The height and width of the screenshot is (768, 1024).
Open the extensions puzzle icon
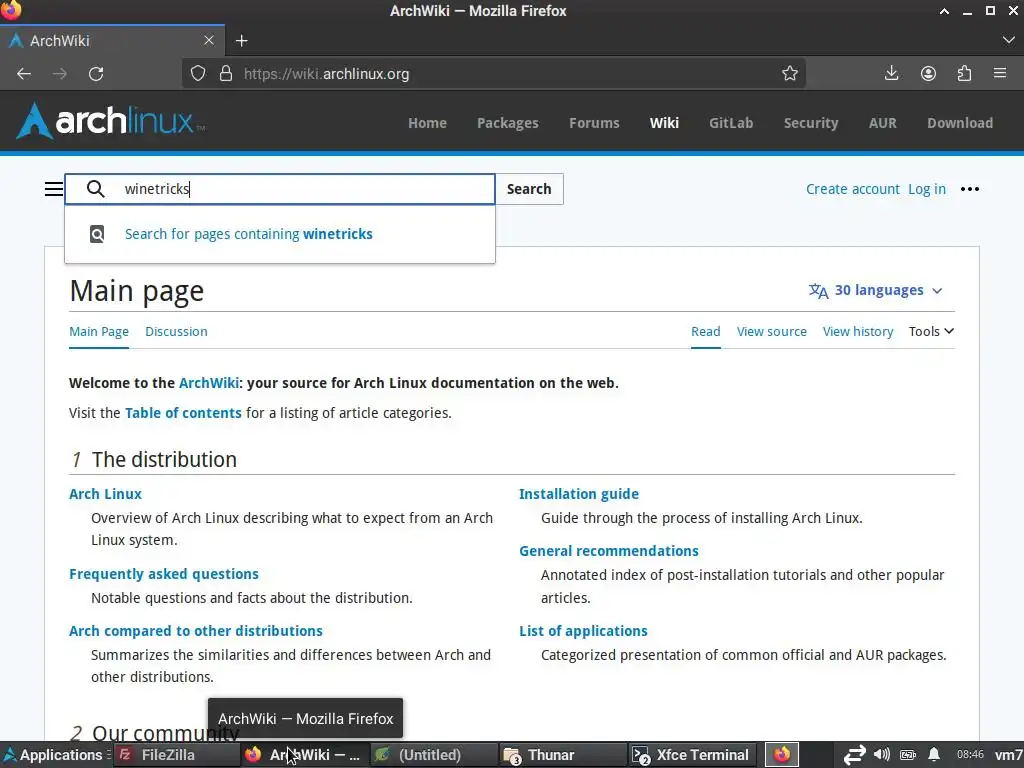click(964, 73)
